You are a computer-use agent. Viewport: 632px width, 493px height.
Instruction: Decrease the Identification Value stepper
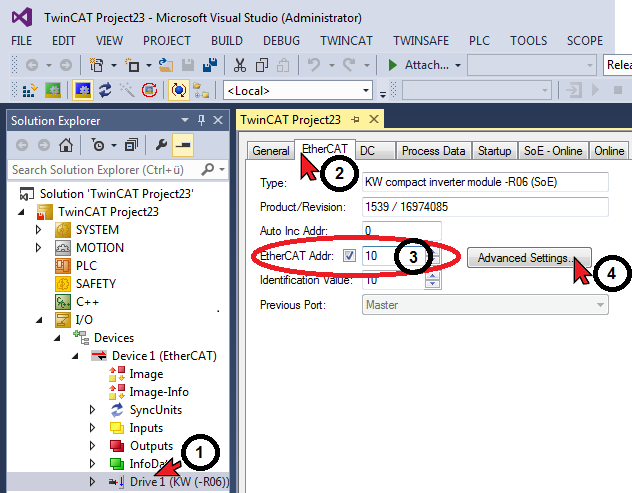point(432,284)
